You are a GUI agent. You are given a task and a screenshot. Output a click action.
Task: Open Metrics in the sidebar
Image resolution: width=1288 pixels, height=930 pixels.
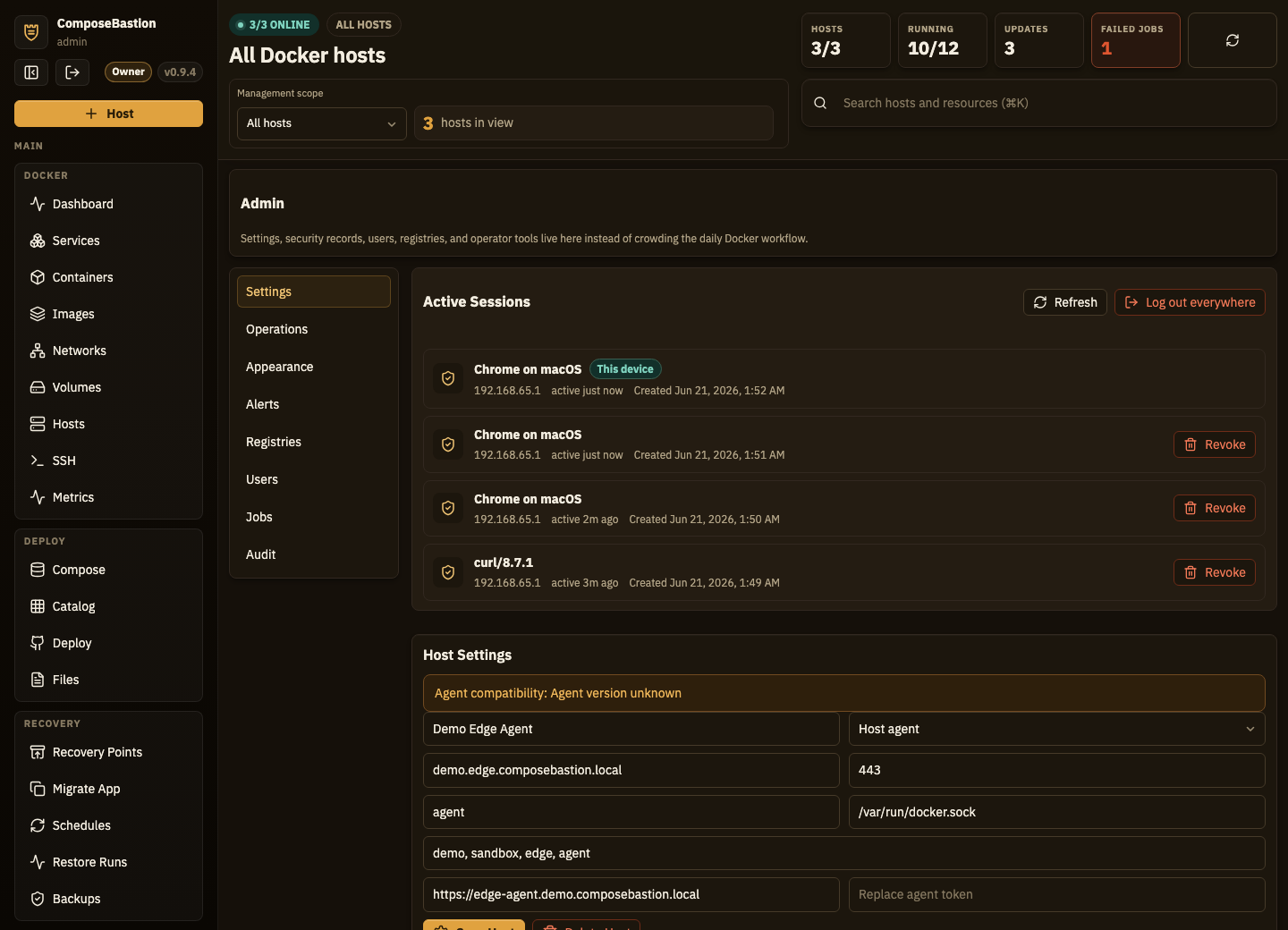[109, 497]
